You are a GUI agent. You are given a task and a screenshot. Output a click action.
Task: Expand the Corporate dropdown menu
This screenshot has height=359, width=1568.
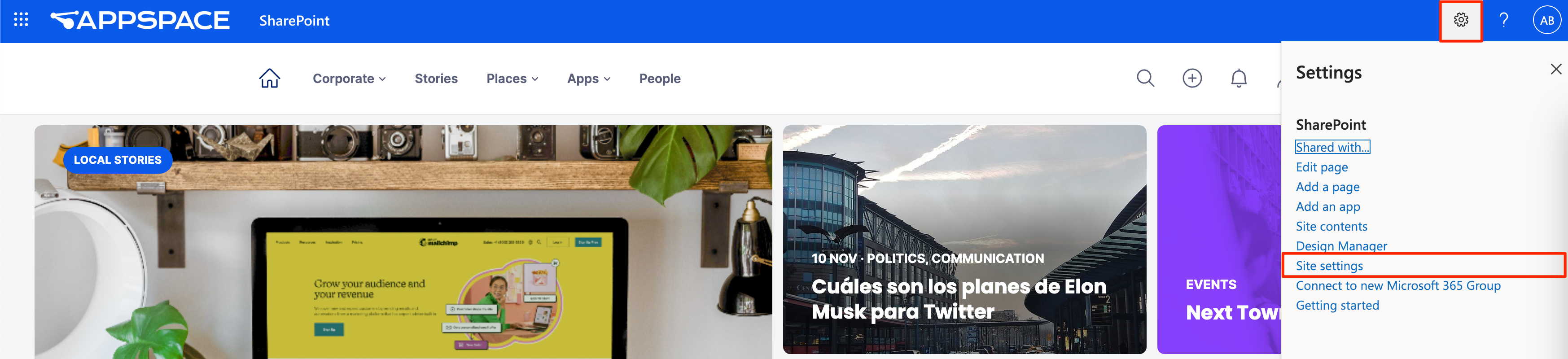pos(350,79)
